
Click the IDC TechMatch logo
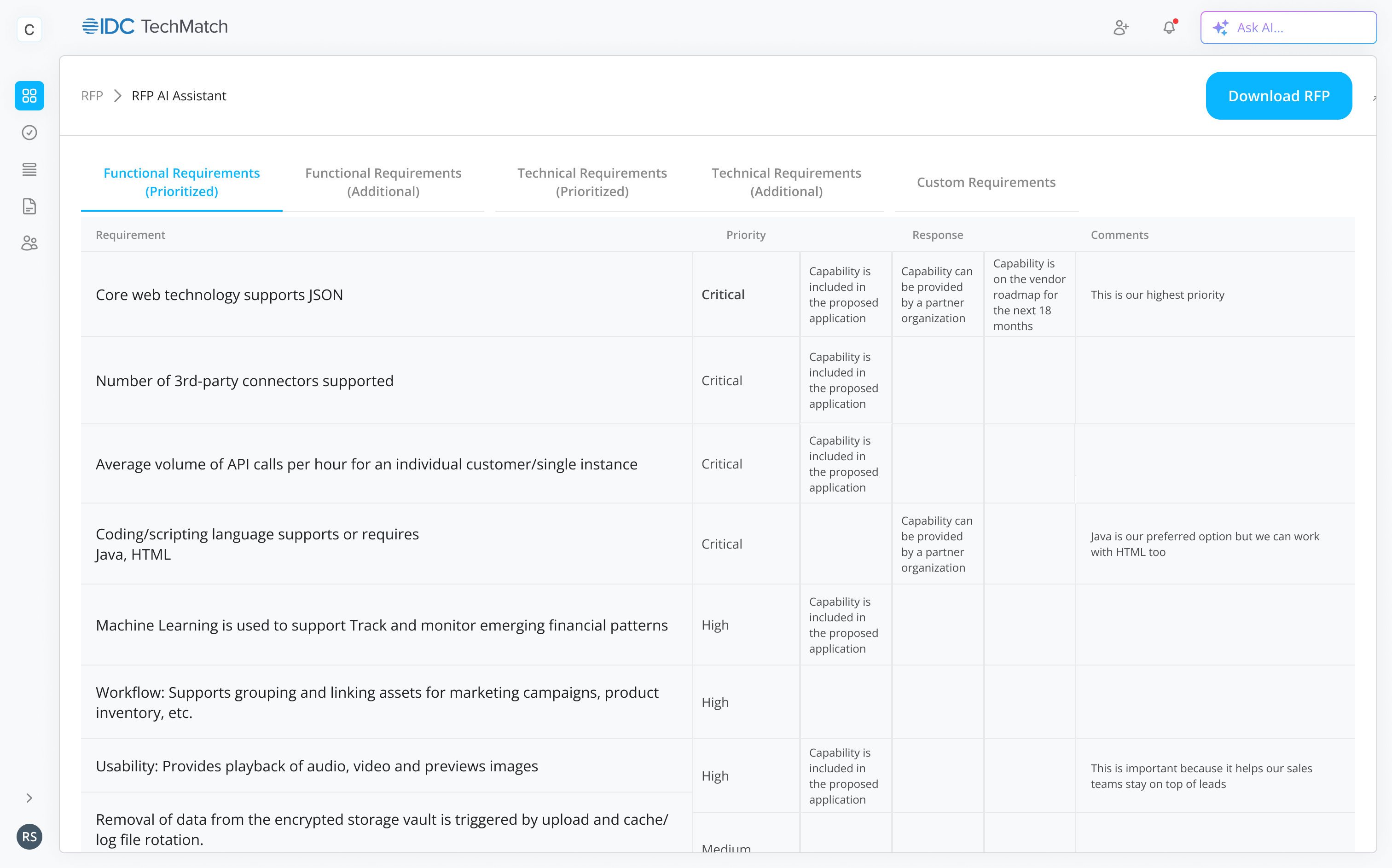[x=155, y=27]
